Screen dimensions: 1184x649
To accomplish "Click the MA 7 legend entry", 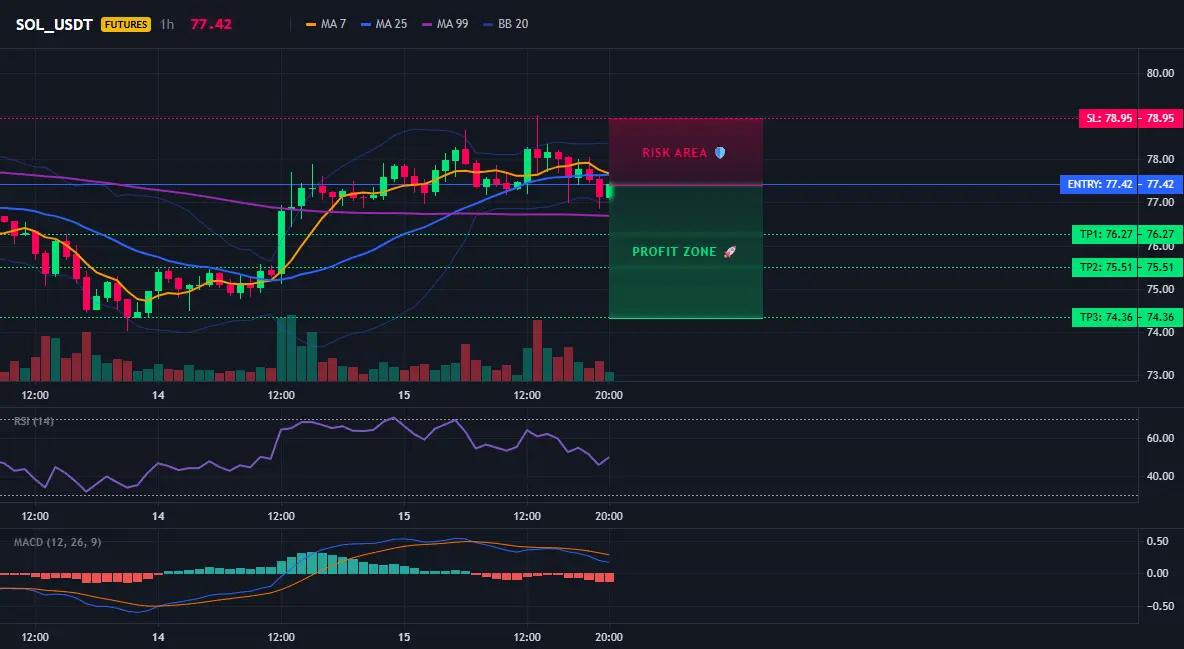I will click(x=325, y=24).
